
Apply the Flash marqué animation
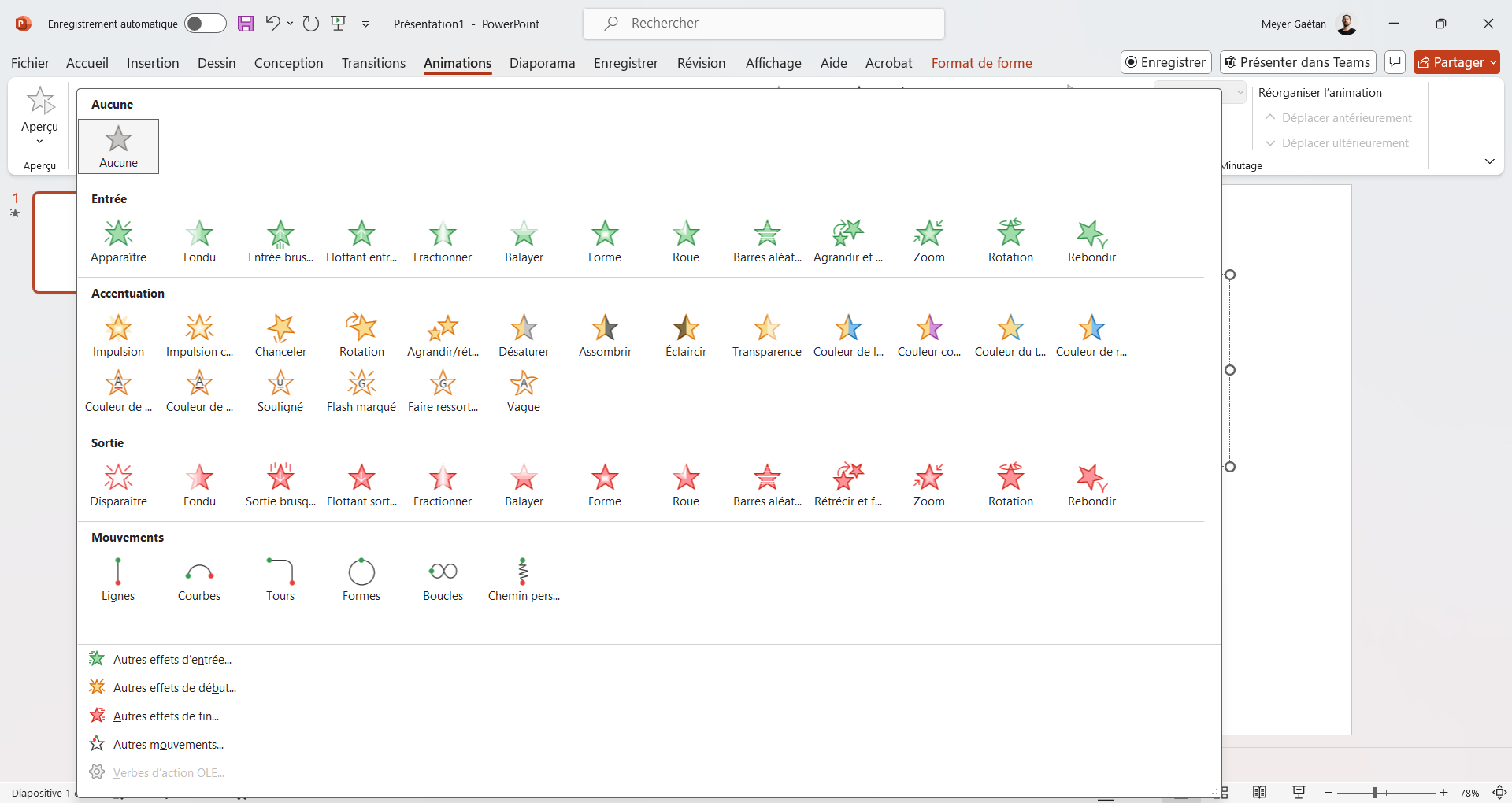361,390
